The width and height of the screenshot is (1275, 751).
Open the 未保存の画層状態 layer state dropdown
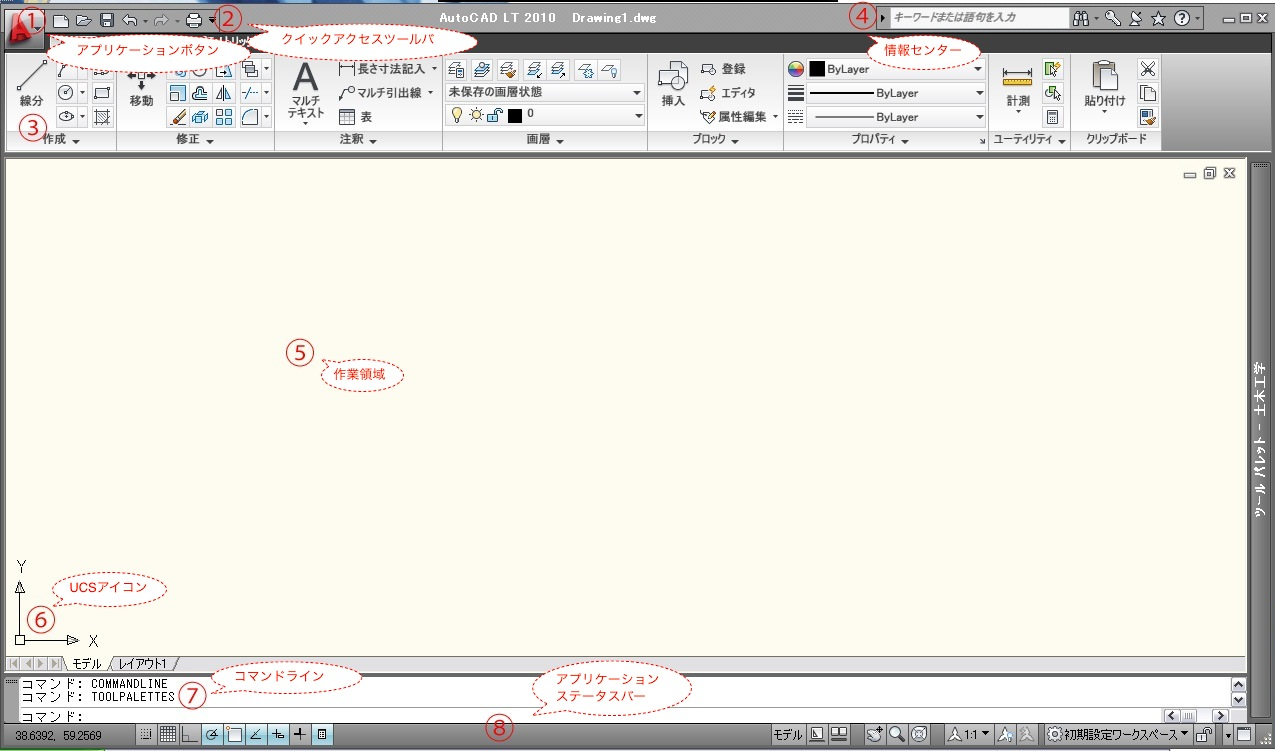[545, 92]
